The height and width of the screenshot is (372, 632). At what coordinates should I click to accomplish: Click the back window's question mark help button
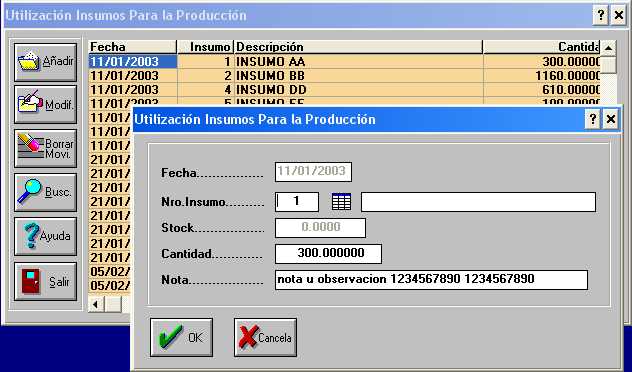coord(601,15)
